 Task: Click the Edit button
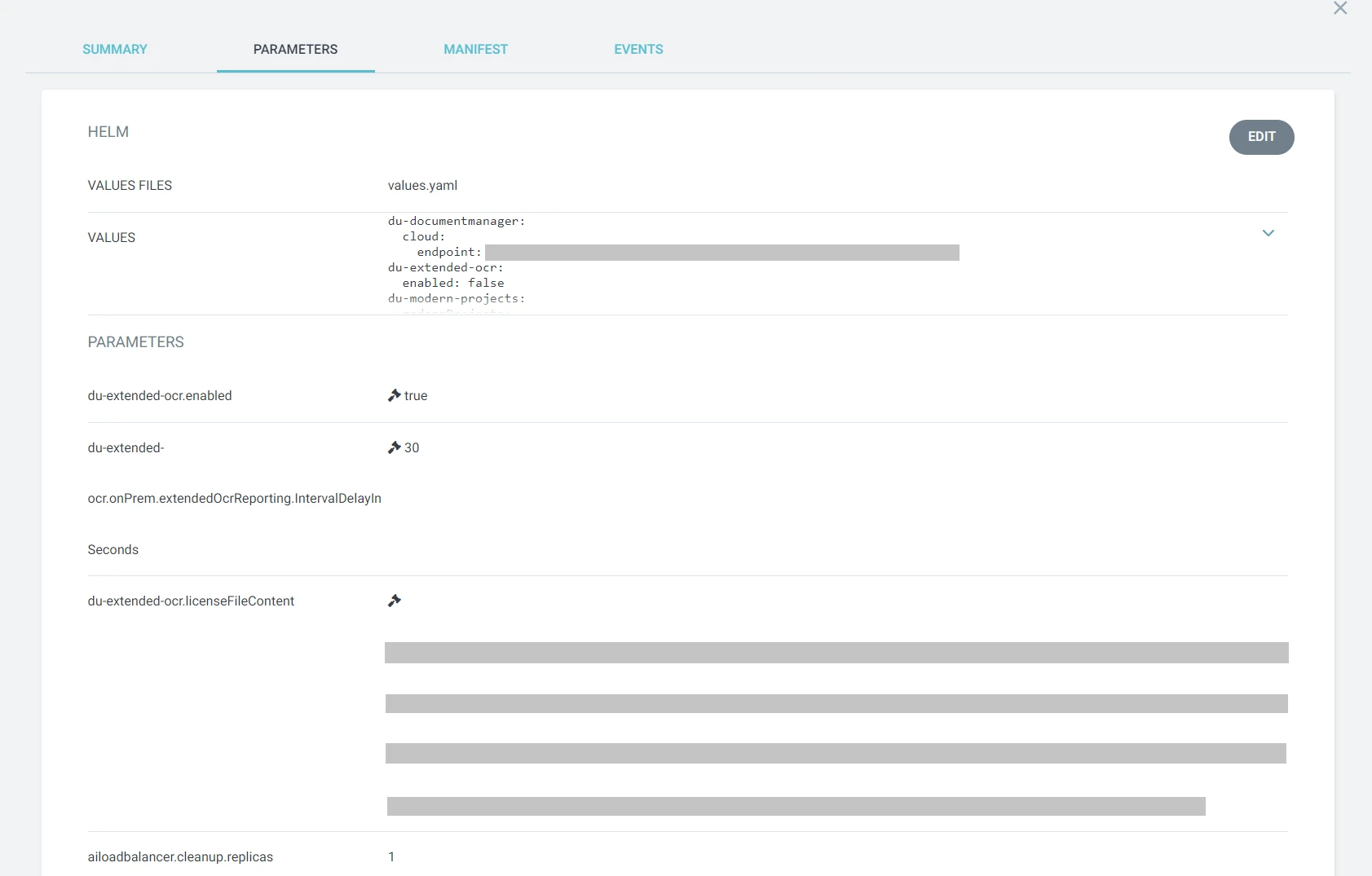coord(1261,137)
